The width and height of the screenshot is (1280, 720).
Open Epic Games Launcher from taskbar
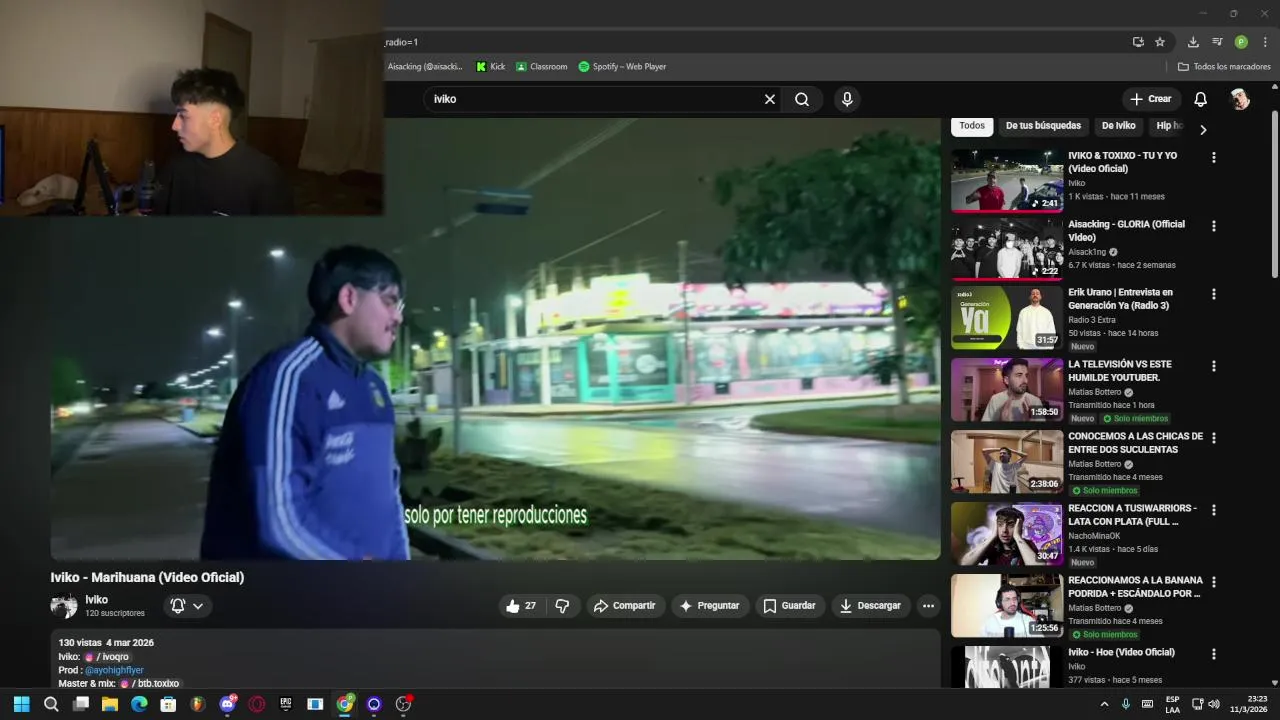(286, 704)
